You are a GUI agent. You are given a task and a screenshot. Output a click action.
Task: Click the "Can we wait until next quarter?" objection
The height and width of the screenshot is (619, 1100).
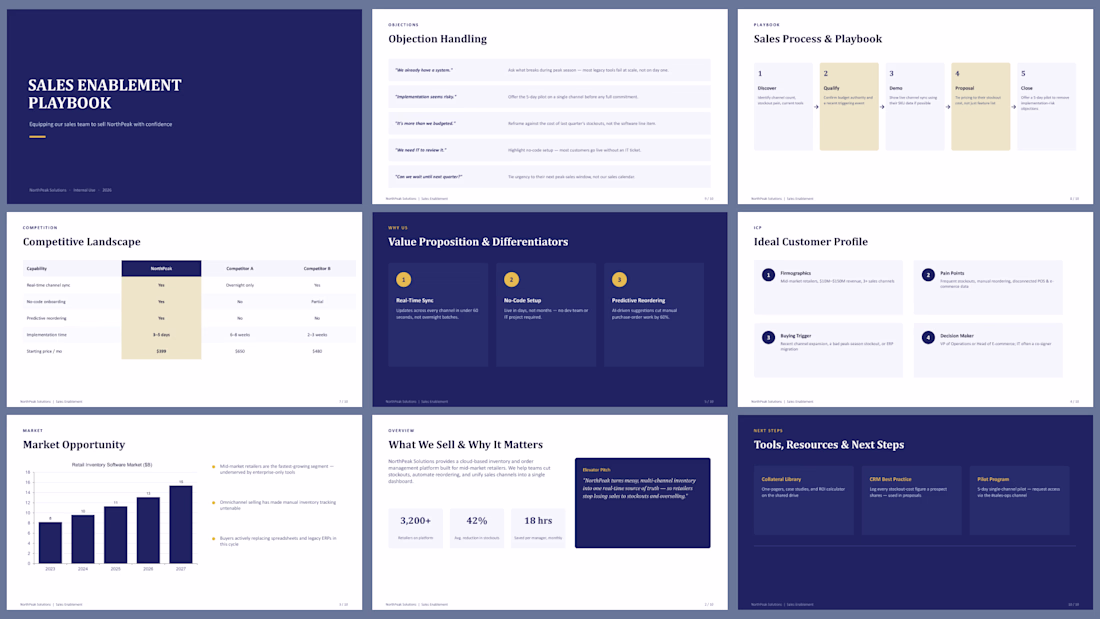coord(429,177)
